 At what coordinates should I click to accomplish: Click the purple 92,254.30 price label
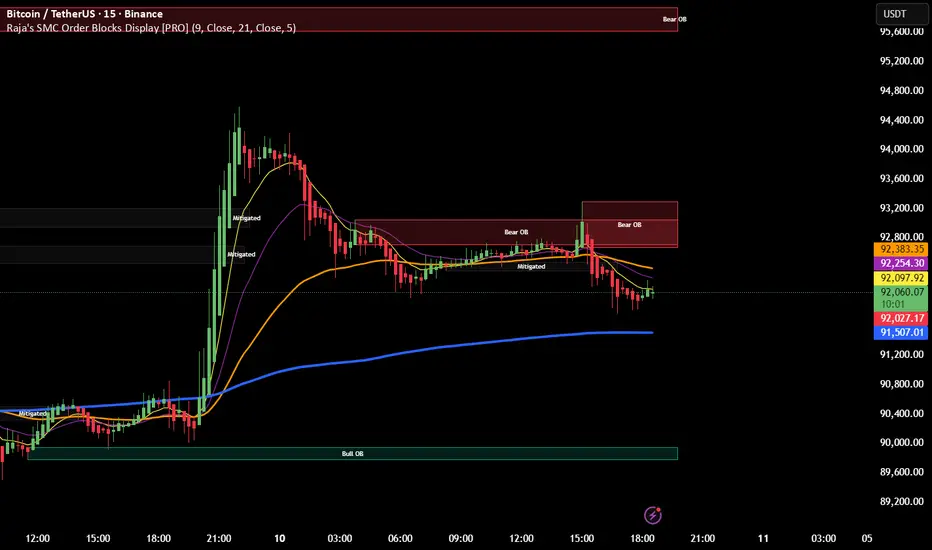(901, 263)
